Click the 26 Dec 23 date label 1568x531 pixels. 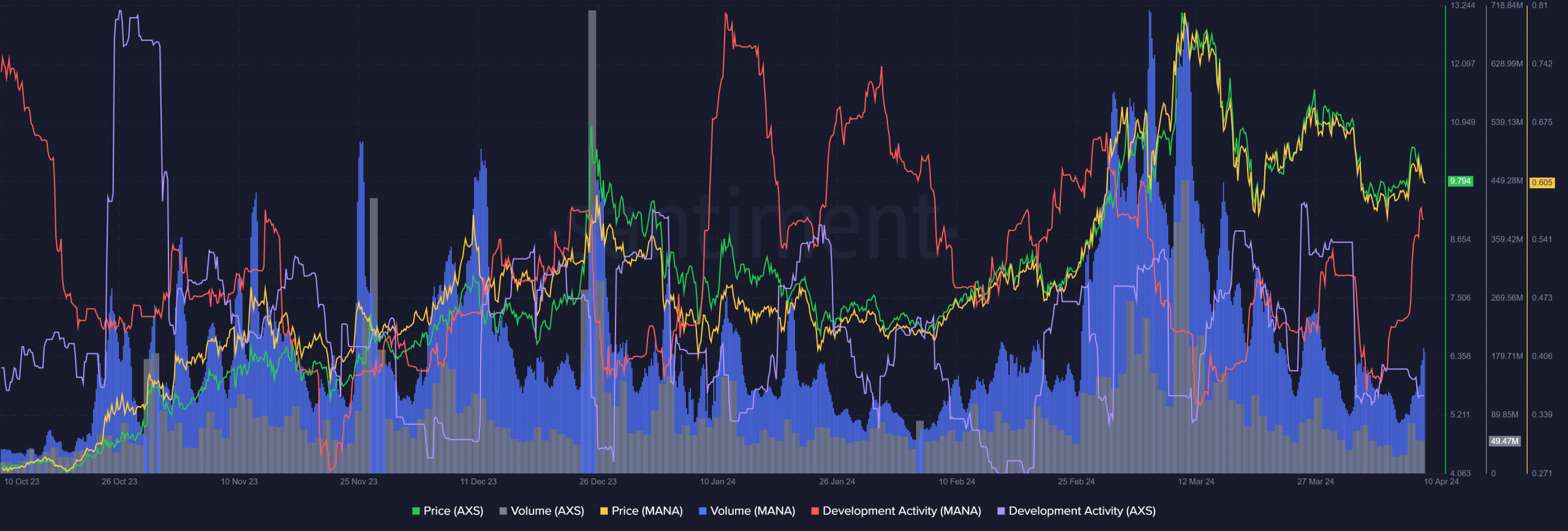coord(598,481)
